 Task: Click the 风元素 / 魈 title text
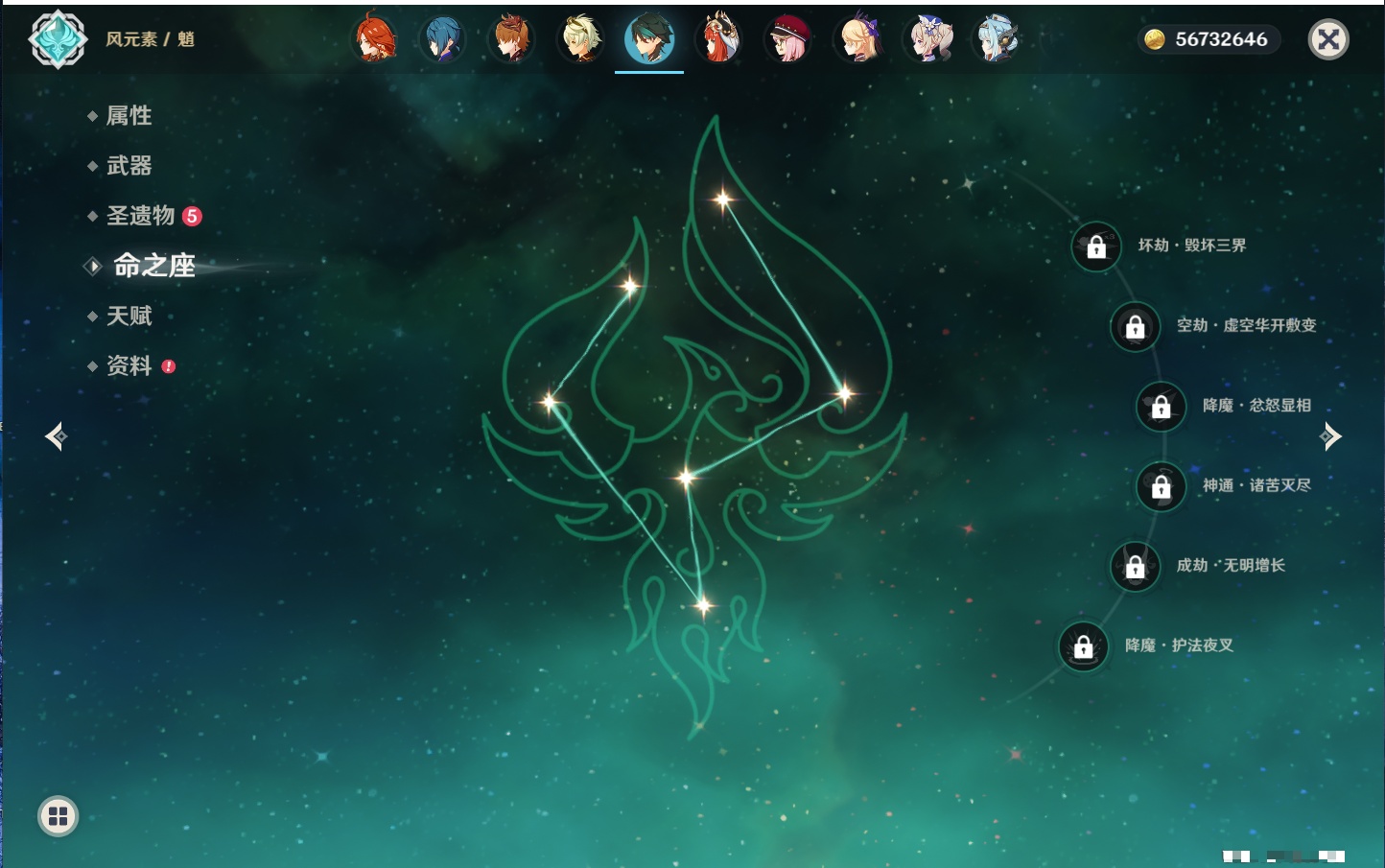pyautogui.click(x=150, y=39)
